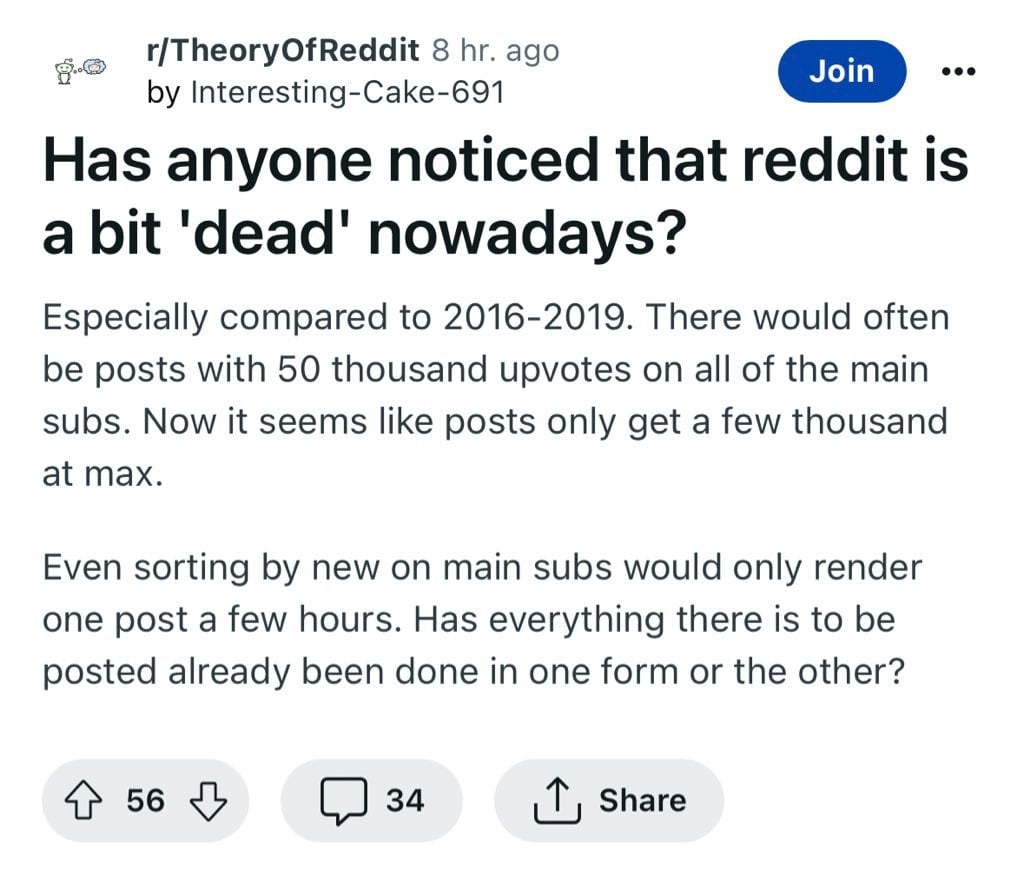Click the share arrow icon
1024x876 pixels.
[558, 800]
